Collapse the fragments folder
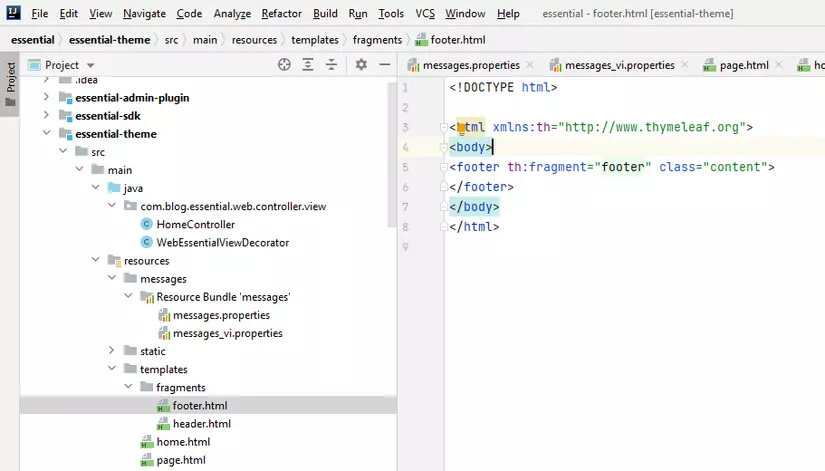This screenshot has width=825, height=471. click(128, 387)
